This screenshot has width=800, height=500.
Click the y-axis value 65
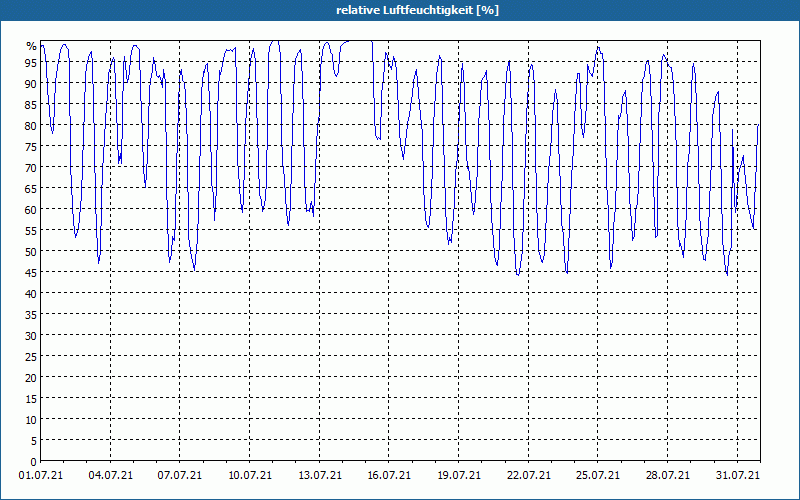[x=31, y=189]
